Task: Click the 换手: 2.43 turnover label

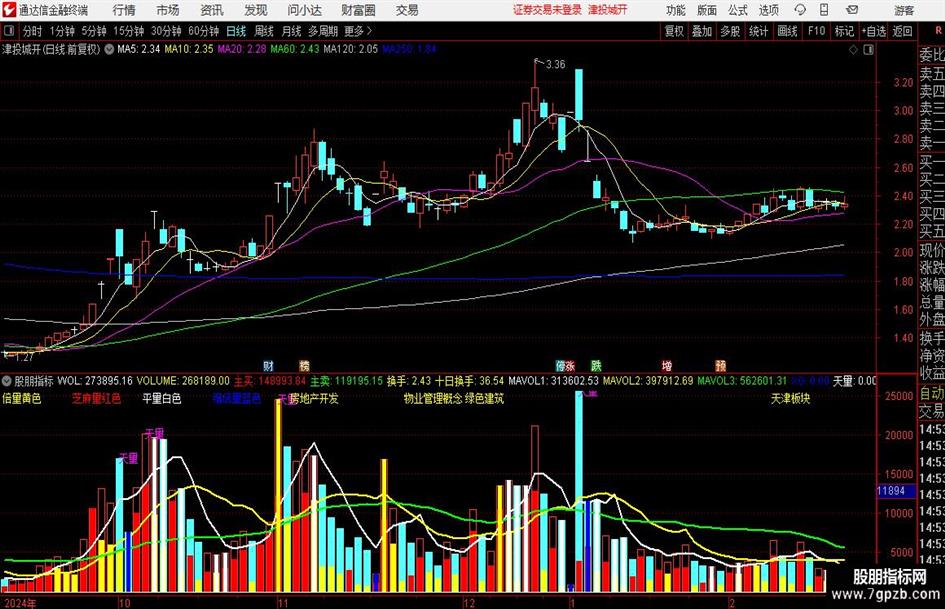Action: coord(409,381)
